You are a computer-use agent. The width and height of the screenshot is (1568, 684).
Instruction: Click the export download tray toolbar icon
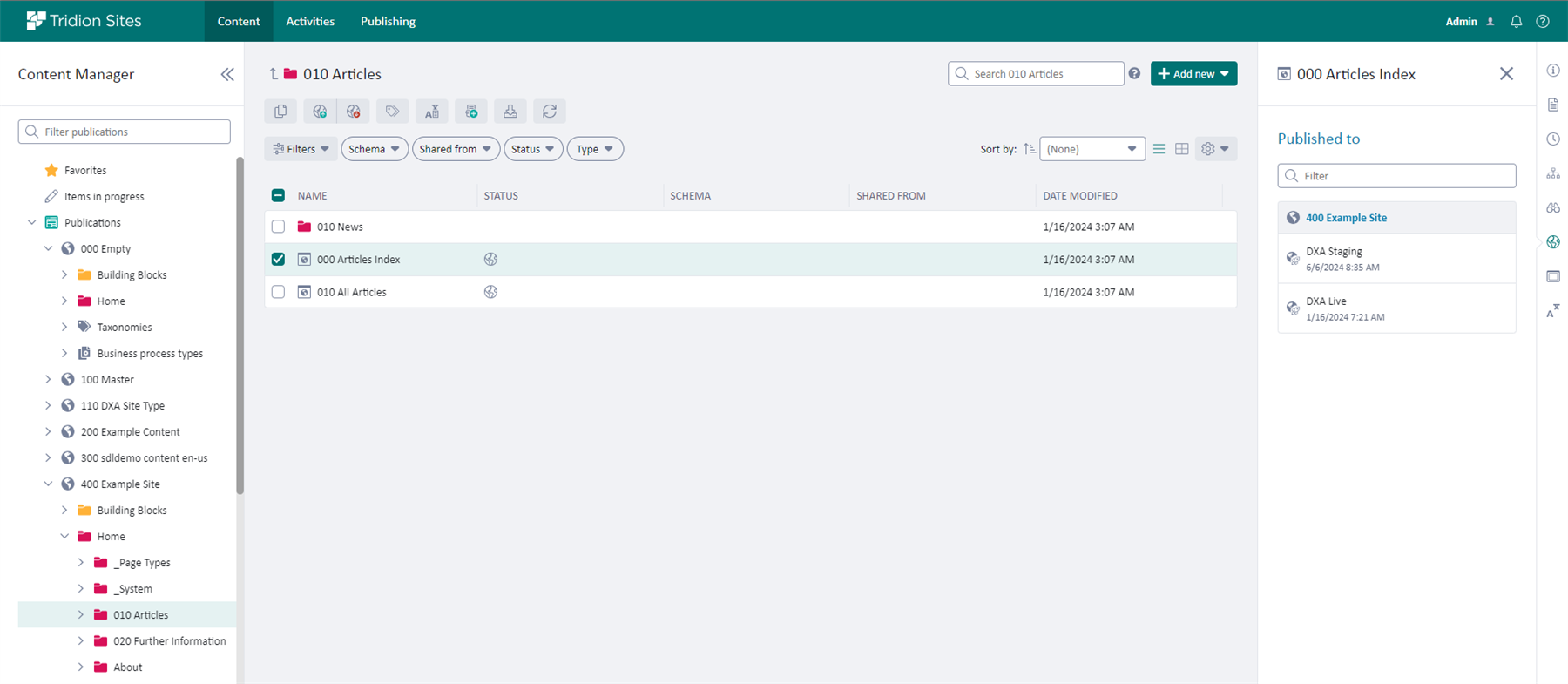click(510, 112)
